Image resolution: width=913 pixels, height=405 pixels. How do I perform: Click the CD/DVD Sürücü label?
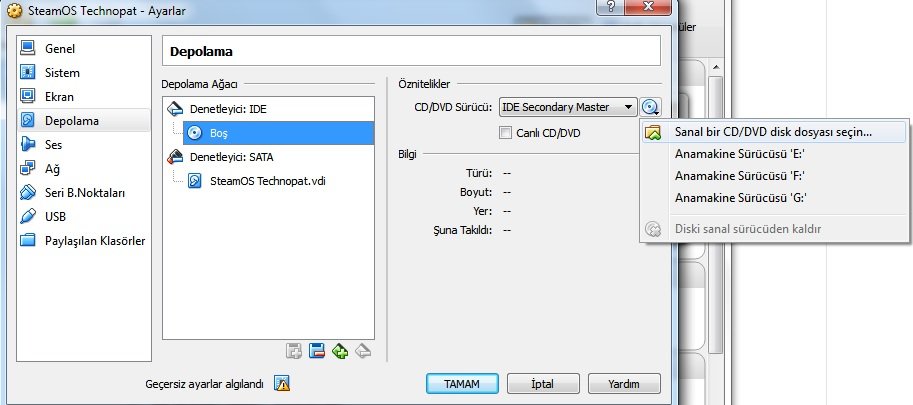click(454, 107)
